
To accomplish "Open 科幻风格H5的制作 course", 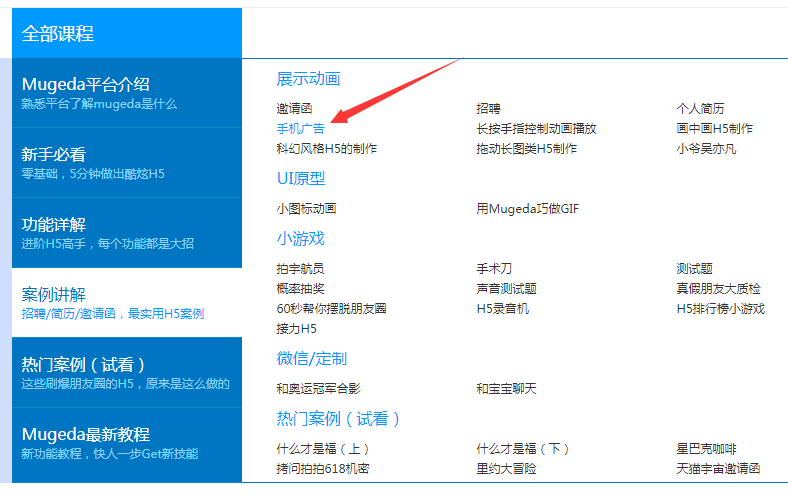I will 327,149.
